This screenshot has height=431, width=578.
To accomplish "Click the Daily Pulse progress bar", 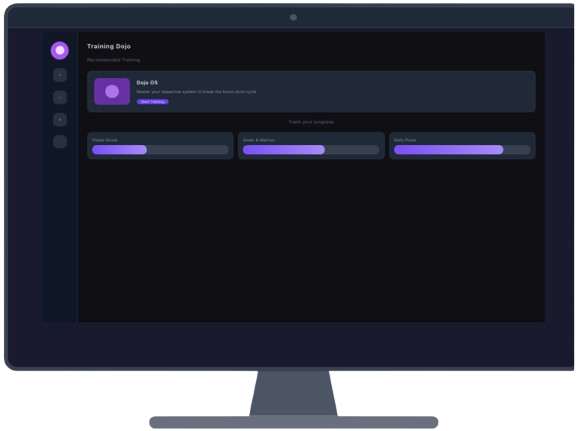I will pos(462,149).
